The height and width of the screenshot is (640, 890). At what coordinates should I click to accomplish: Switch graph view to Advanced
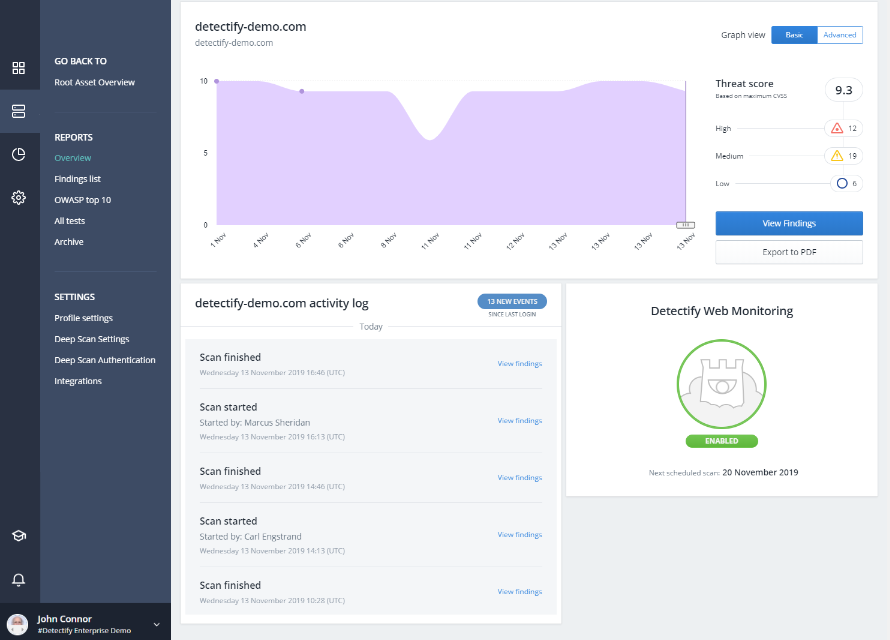click(x=839, y=34)
